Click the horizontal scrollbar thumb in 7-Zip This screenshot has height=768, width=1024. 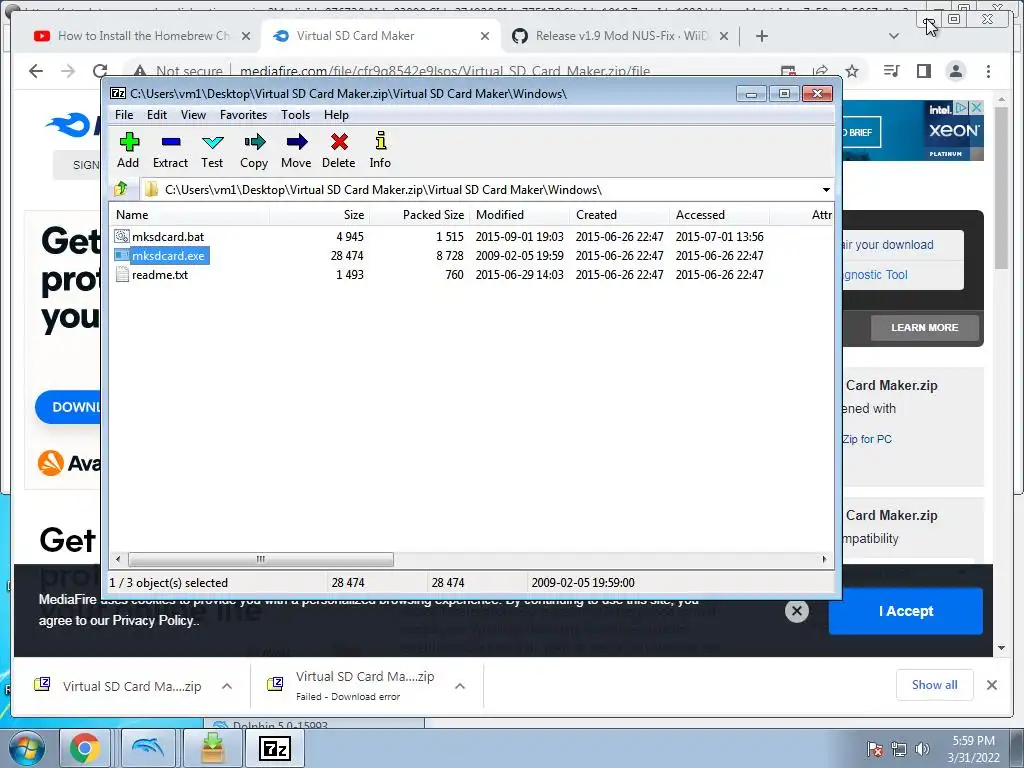(261, 559)
